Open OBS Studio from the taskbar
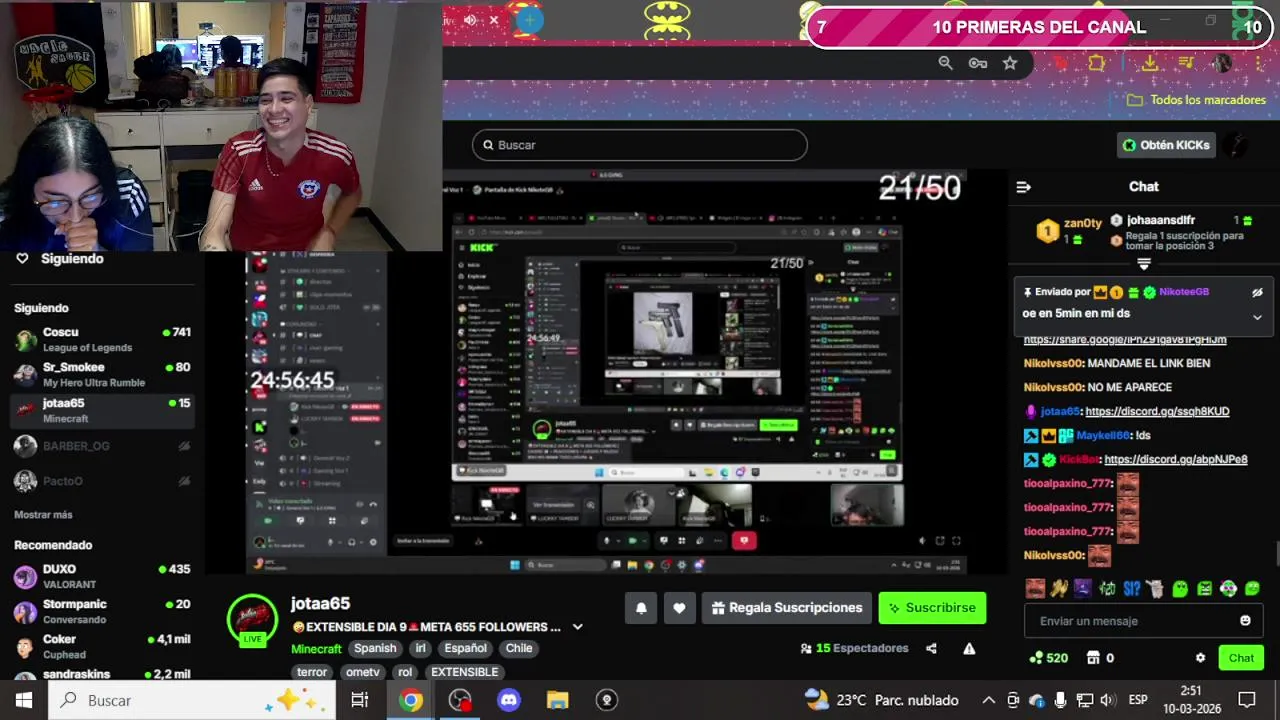This screenshot has width=1280, height=720. point(460,700)
